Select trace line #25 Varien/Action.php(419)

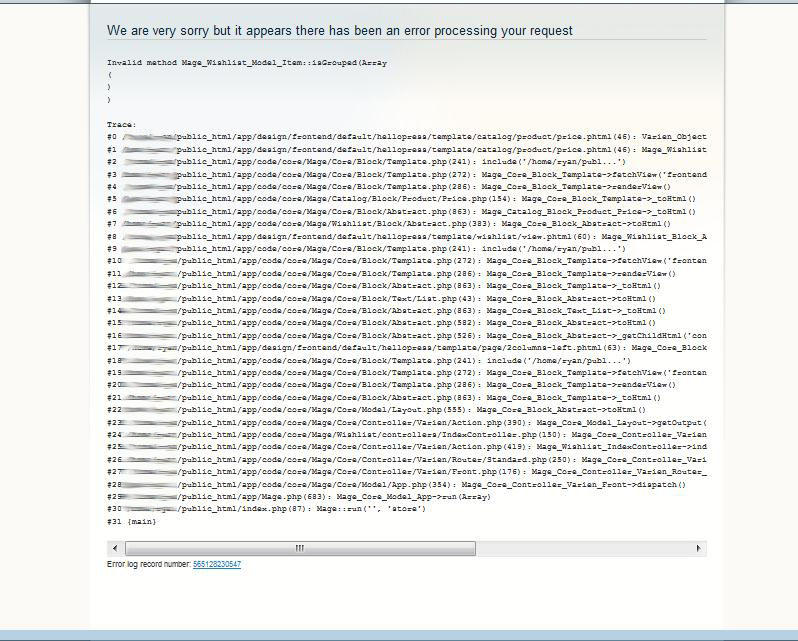pyautogui.click(x=407, y=447)
